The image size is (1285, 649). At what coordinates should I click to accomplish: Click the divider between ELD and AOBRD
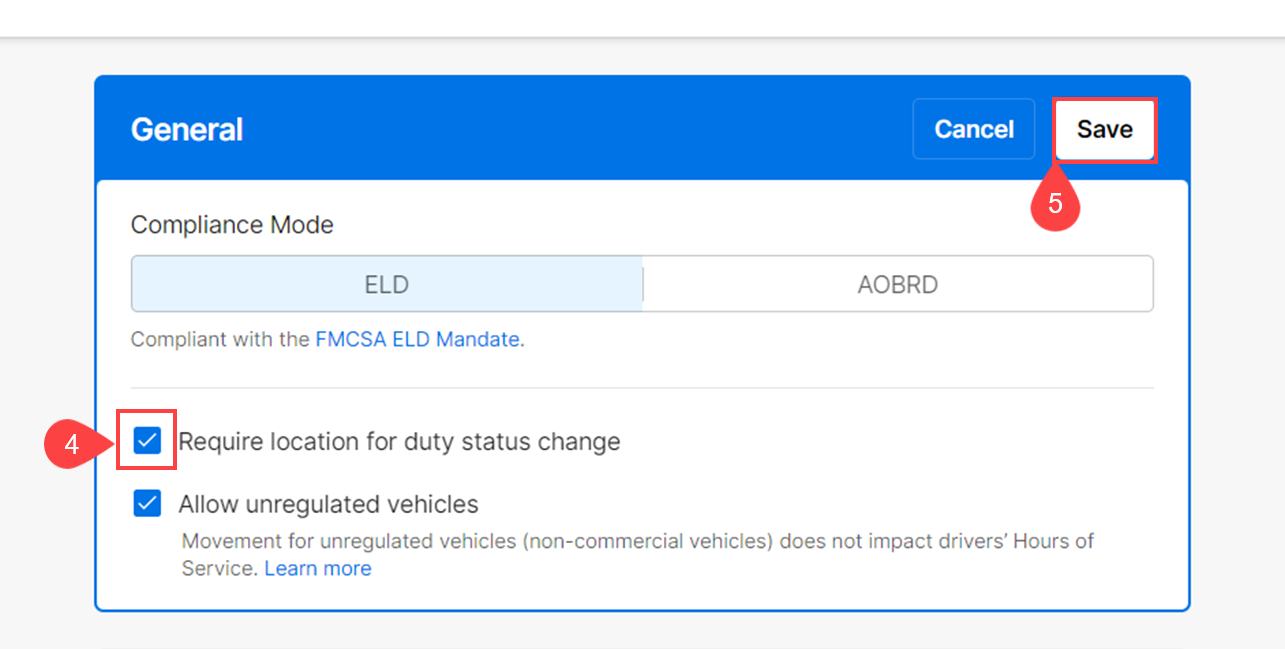(x=642, y=284)
